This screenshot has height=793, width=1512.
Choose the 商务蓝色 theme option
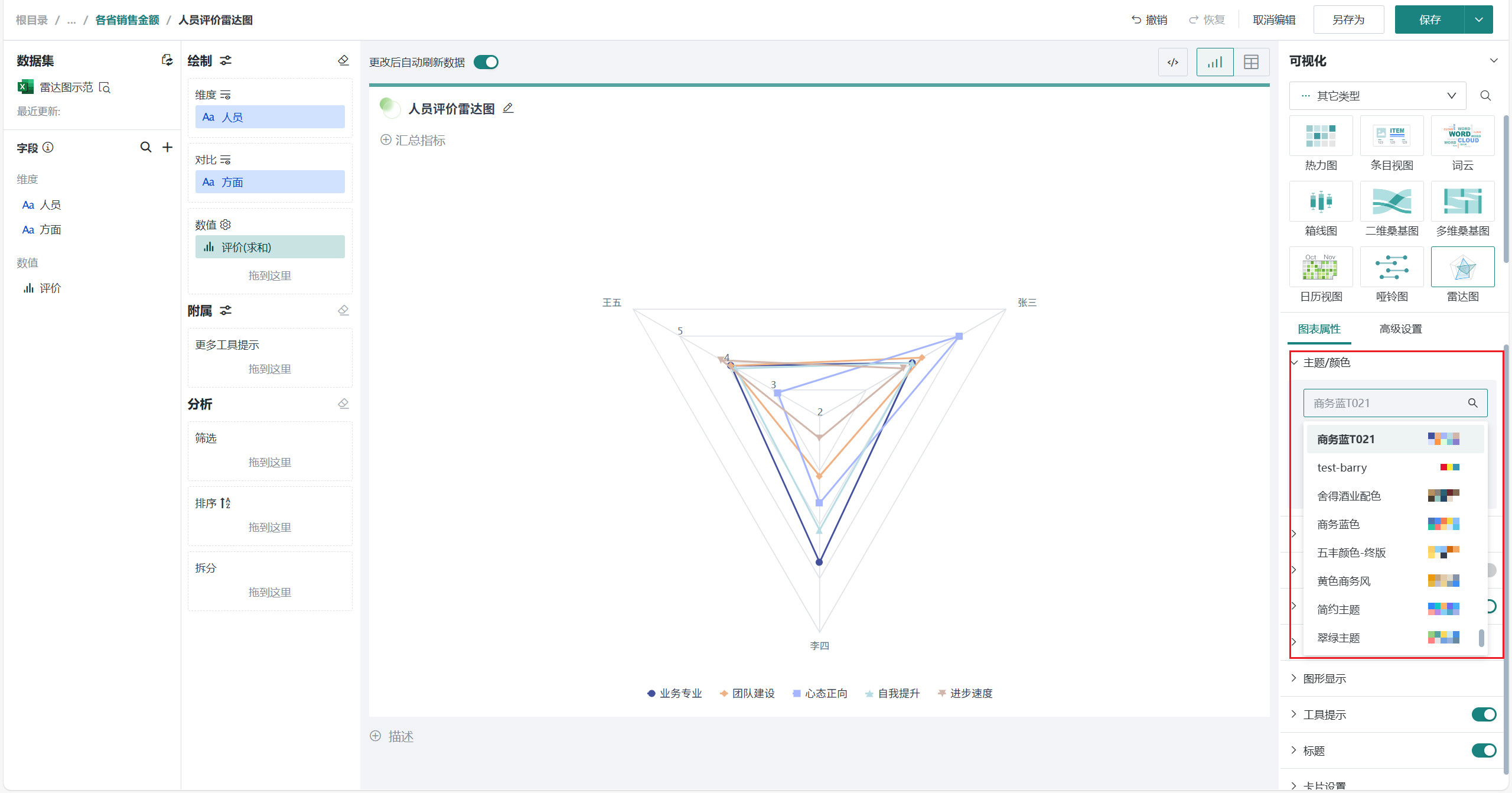pos(1338,524)
